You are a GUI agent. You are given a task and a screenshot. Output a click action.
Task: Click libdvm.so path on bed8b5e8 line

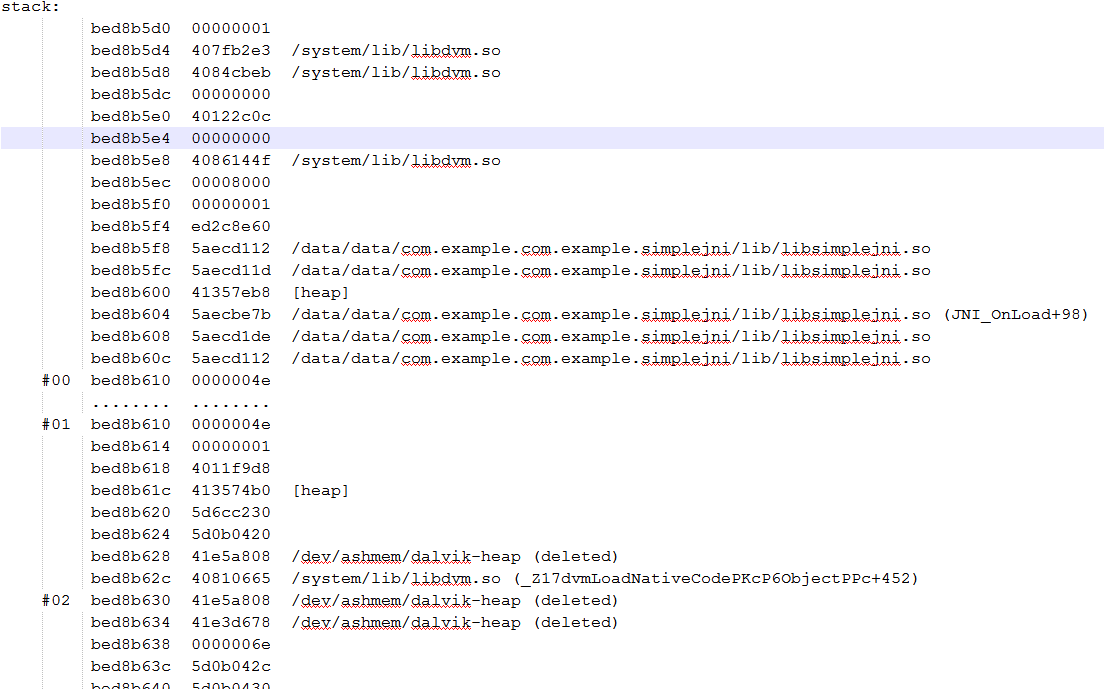(x=396, y=160)
